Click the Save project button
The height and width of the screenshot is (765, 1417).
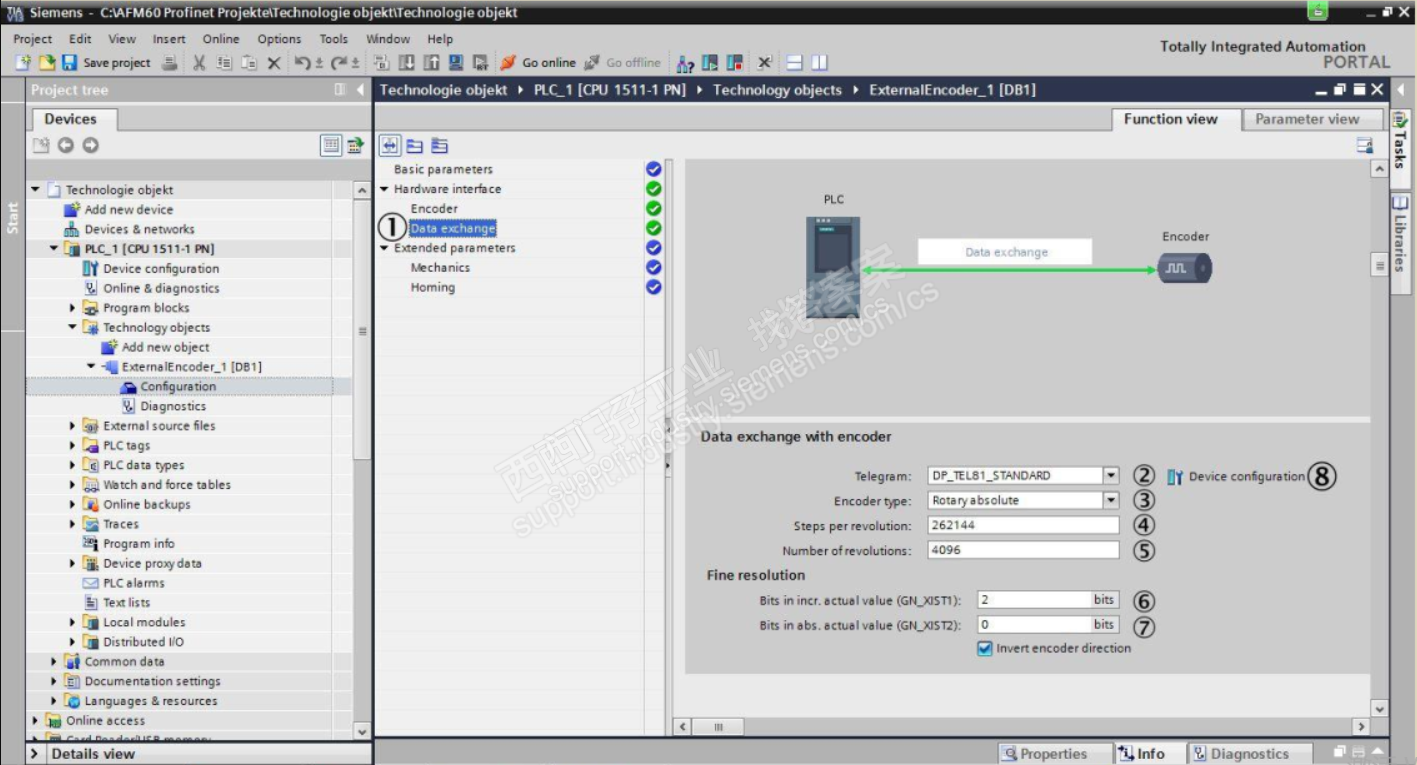tap(106, 63)
